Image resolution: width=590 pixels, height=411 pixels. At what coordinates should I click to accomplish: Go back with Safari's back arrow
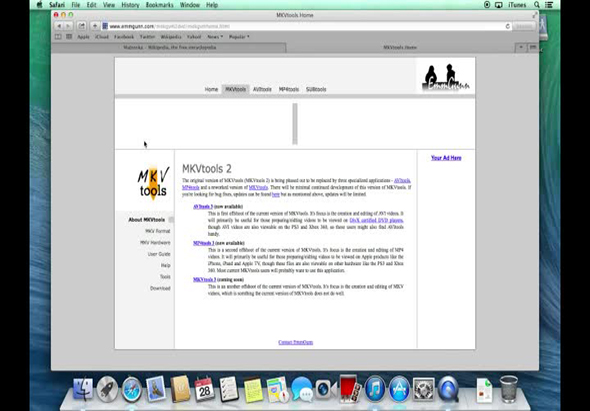(59, 26)
